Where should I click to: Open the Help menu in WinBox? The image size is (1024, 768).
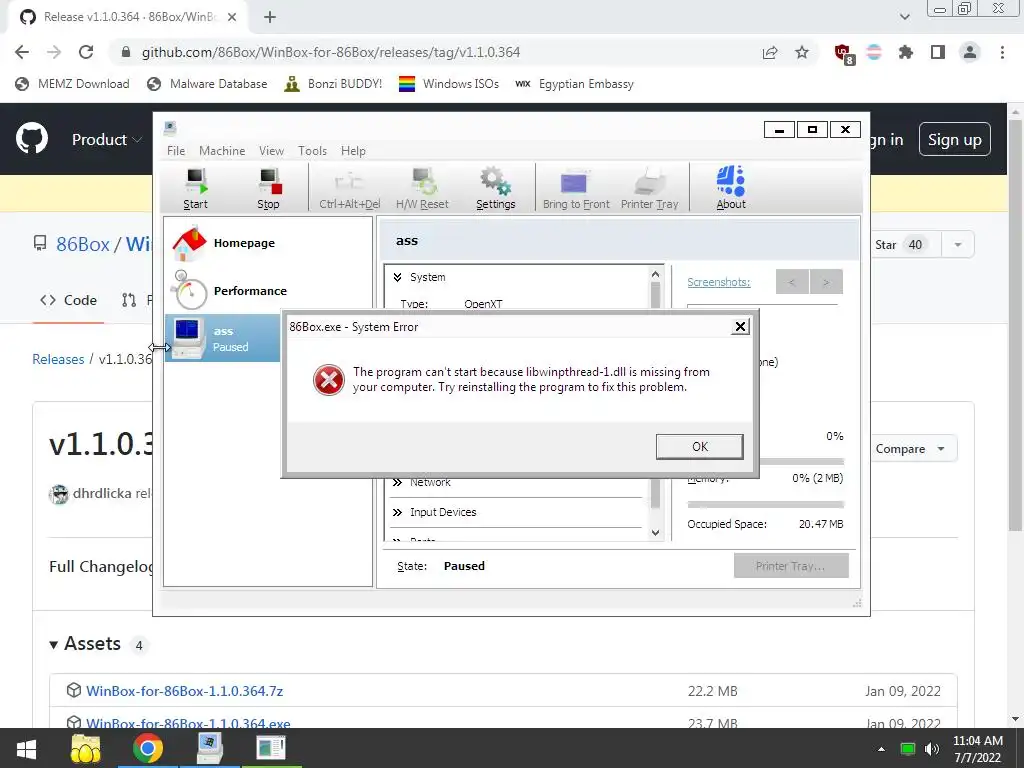(353, 151)
